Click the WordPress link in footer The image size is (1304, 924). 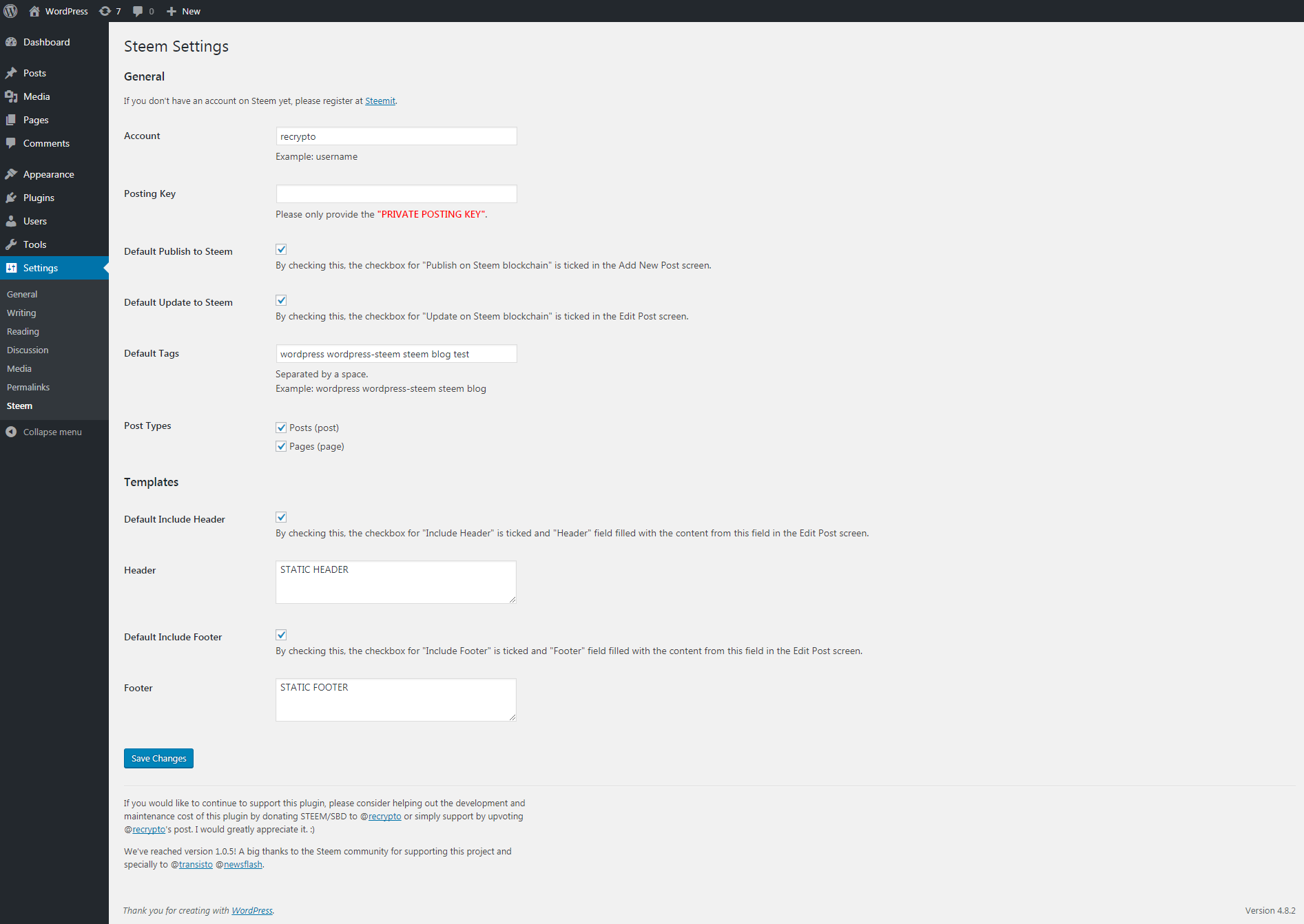click(x=252, y=910)
